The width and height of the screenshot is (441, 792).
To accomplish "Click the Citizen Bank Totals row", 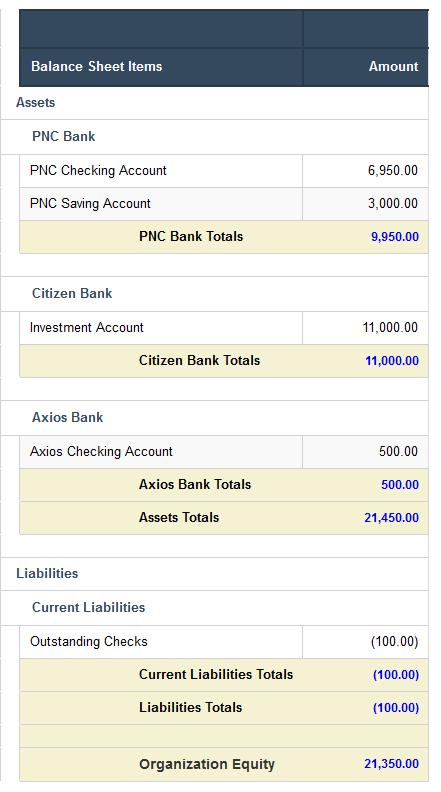I will 224,361.
